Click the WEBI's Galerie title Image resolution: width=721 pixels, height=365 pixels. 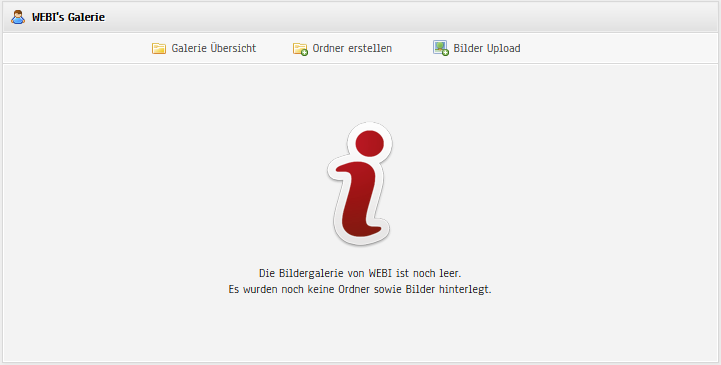pos(69,17)
